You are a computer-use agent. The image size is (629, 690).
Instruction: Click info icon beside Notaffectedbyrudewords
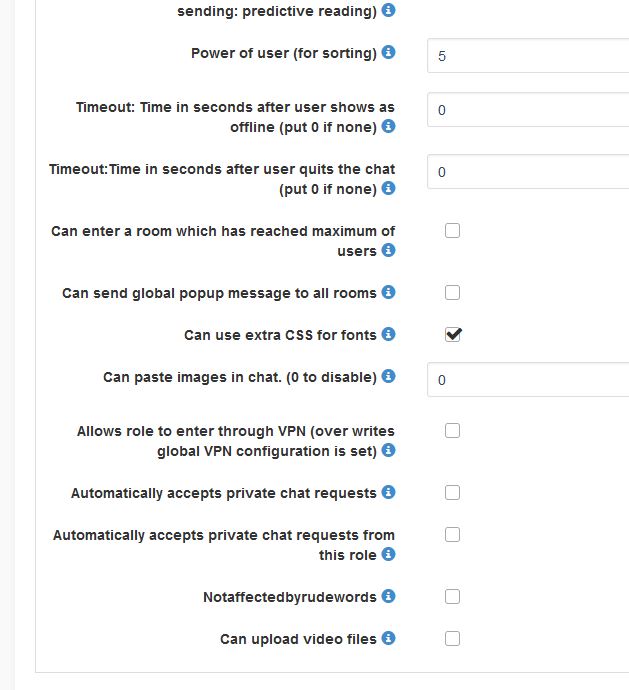click(389, 596)
